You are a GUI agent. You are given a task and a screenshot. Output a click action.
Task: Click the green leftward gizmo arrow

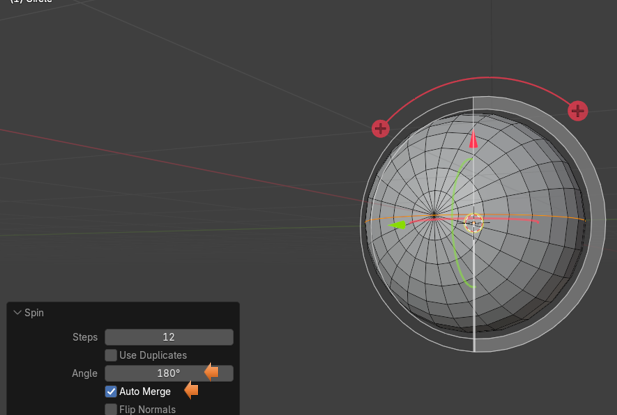(x=398, y=225)
